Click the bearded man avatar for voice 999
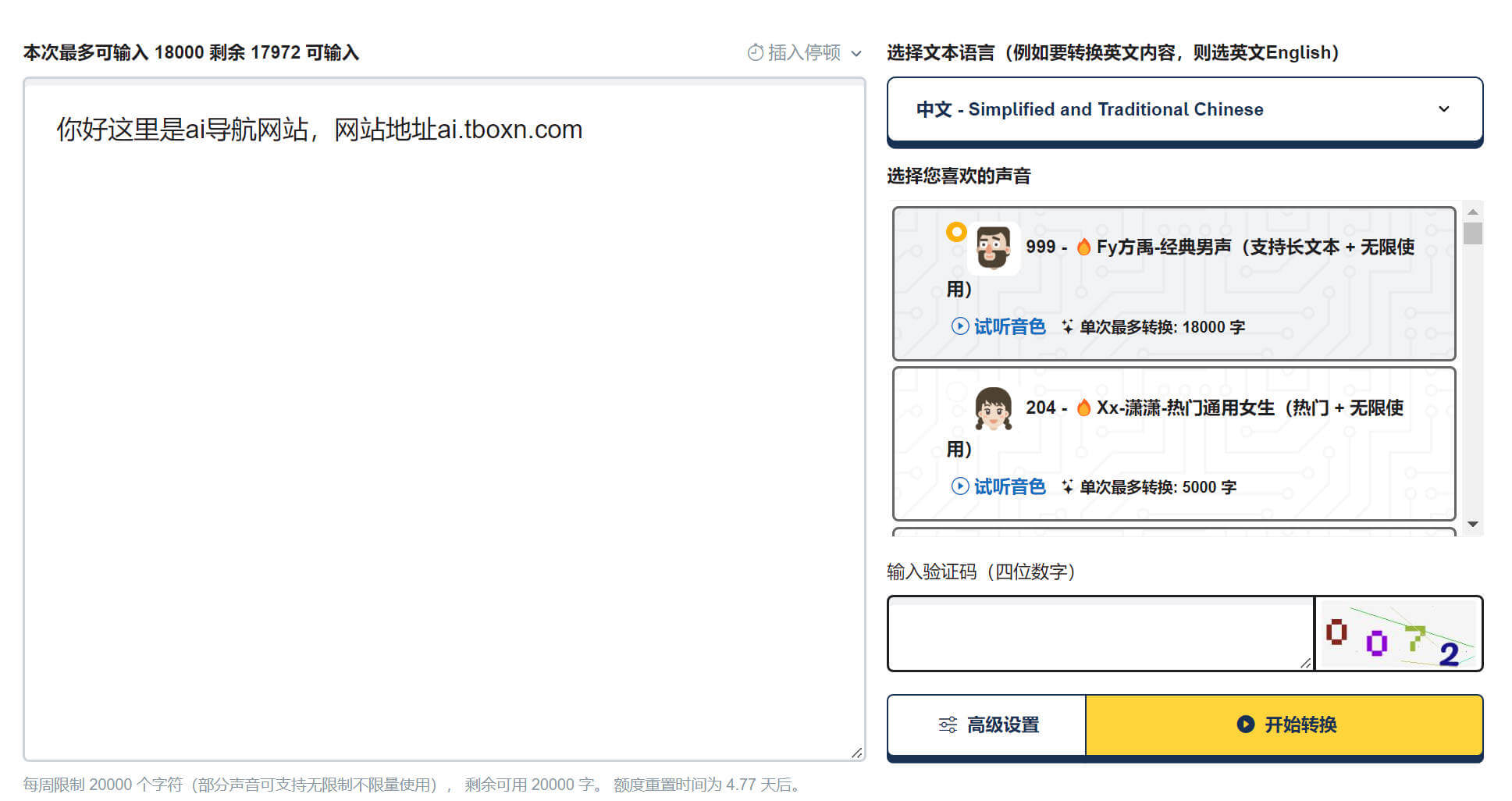 pyautogui.click(x=993, y=248)
